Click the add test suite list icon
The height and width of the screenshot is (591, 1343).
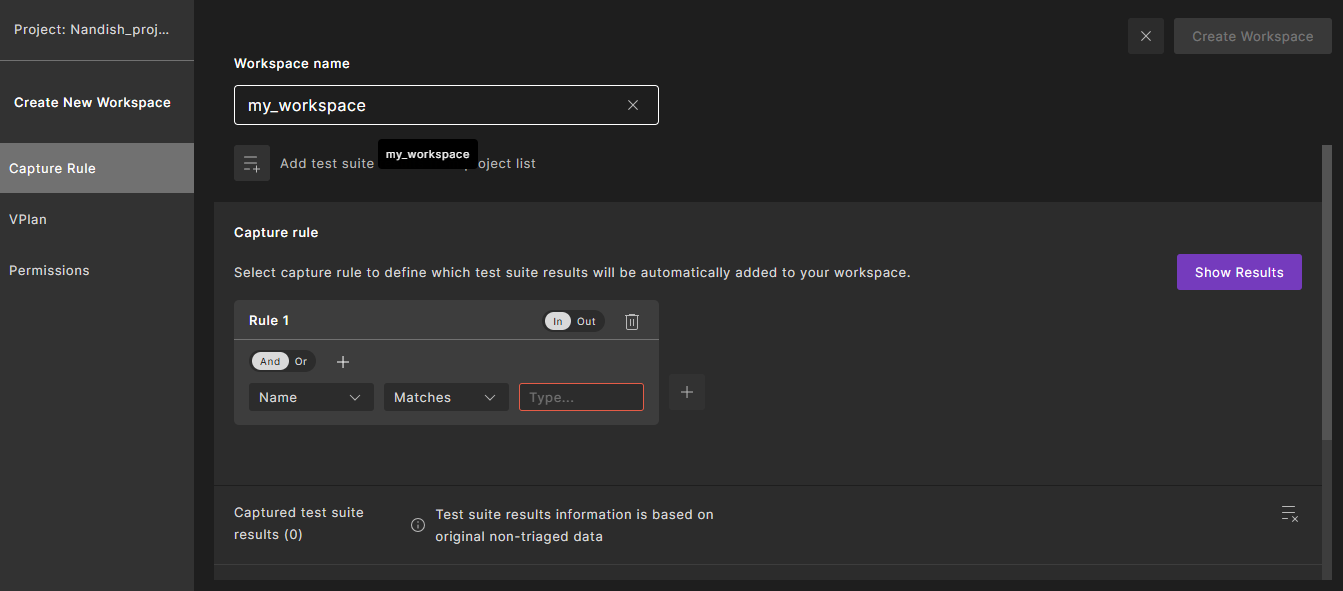point(252,163)
